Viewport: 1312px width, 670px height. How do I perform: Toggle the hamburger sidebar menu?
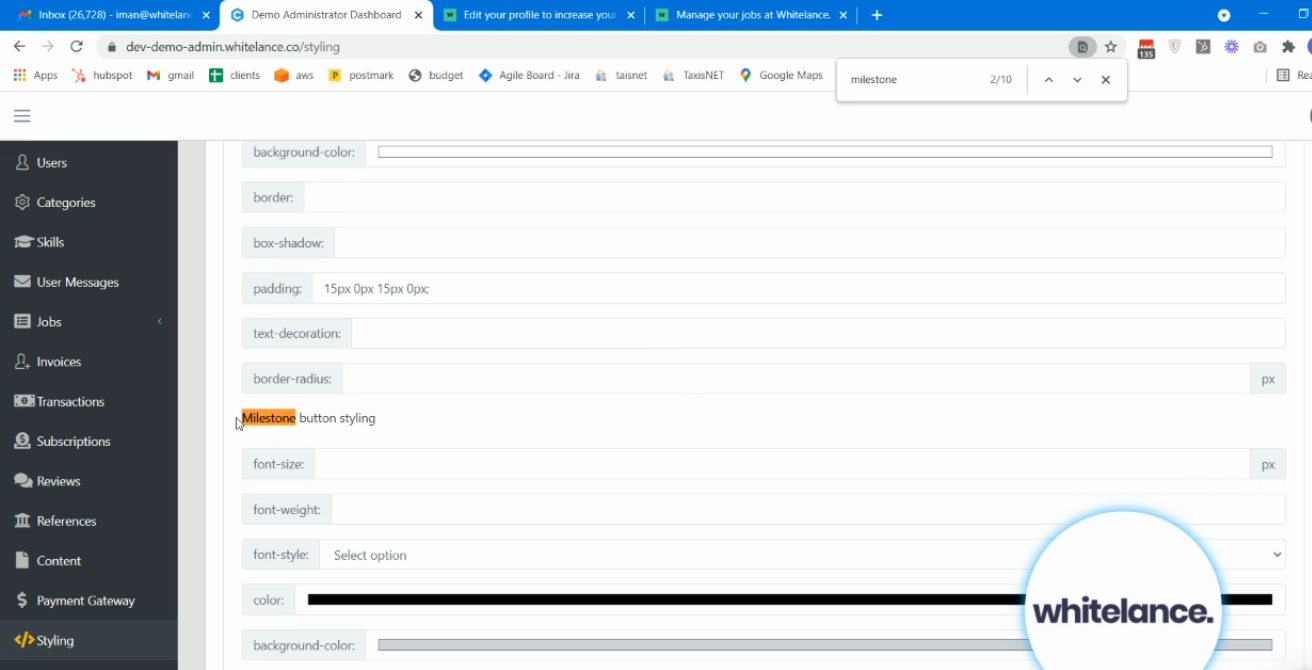22,116
